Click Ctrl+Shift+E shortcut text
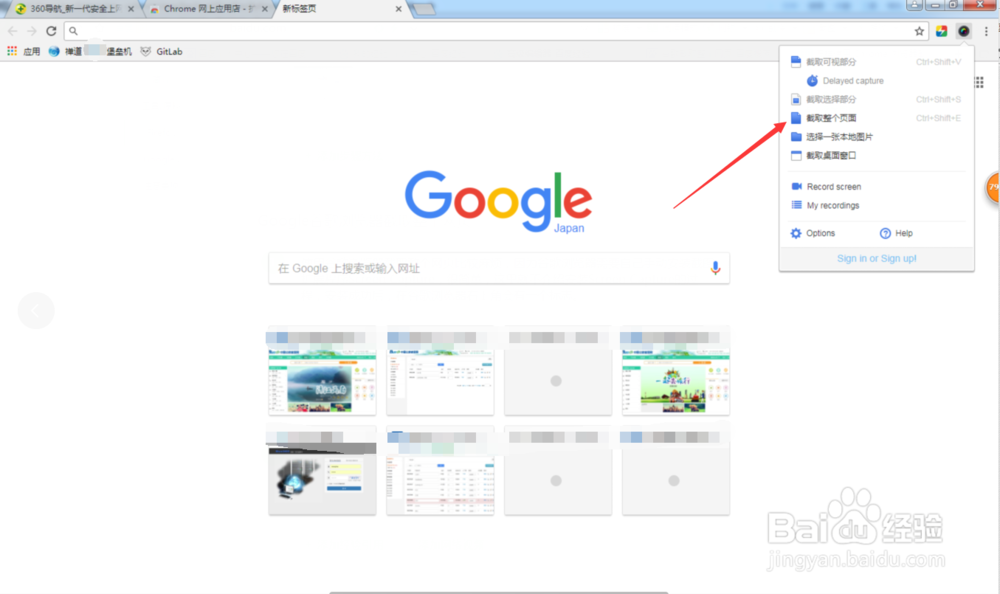The image size is (1000, 594). click(938, 118)
